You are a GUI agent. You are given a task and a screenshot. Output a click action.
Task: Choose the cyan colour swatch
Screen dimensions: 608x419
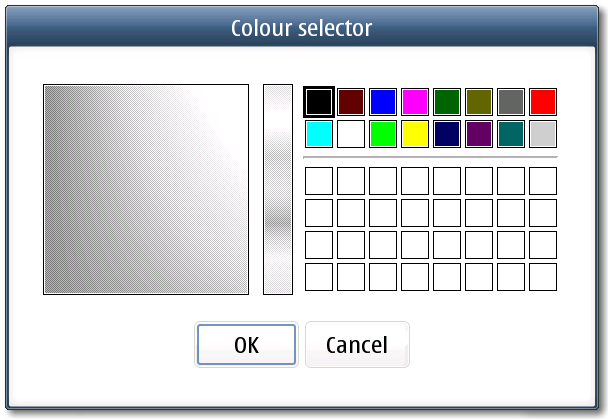tap(318, 134)
